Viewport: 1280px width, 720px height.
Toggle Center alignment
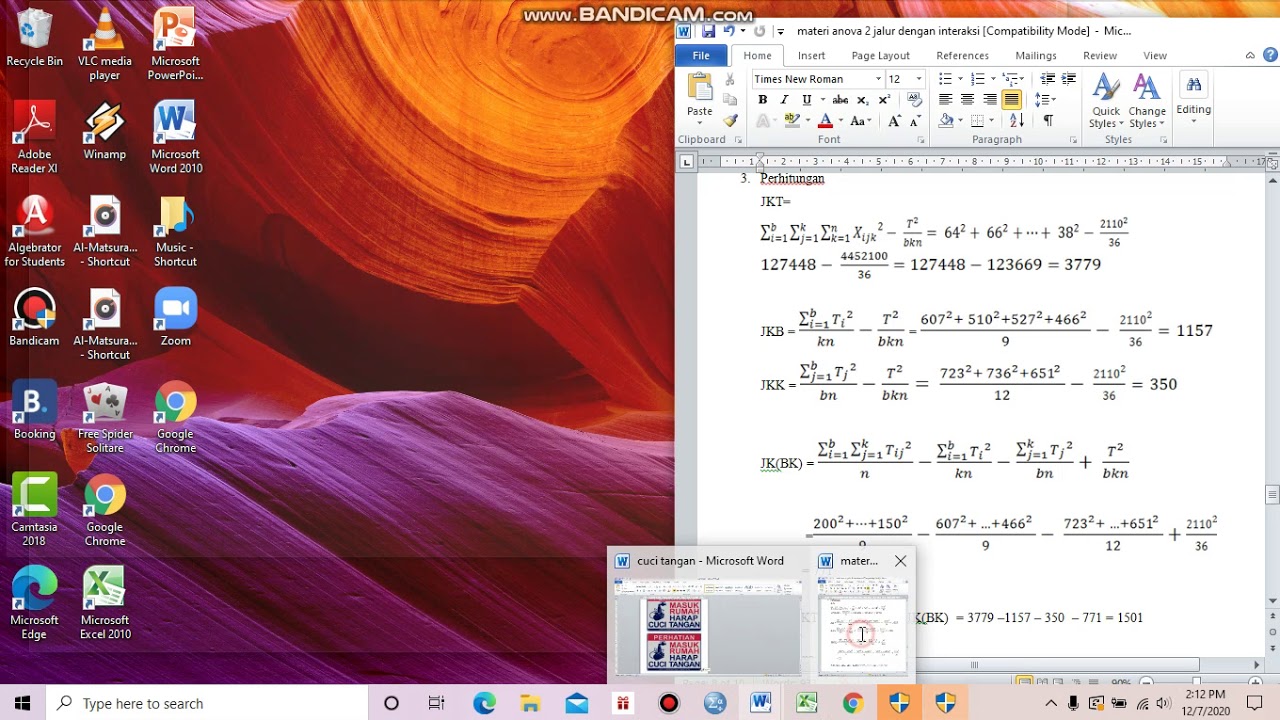click(967, 100)
